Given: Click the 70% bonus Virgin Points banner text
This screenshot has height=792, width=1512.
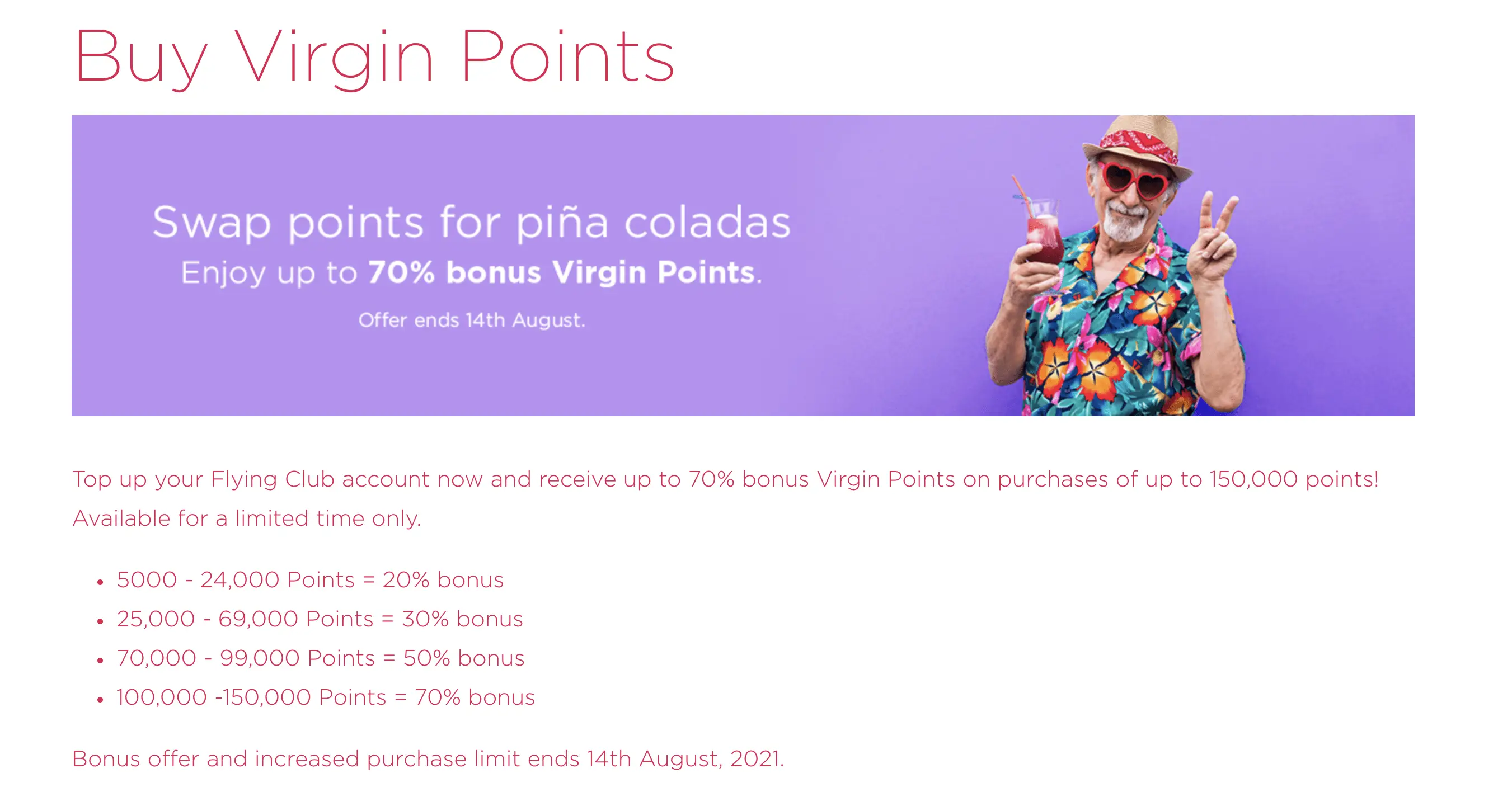Looking at the screenshot, I should [564, 272].
